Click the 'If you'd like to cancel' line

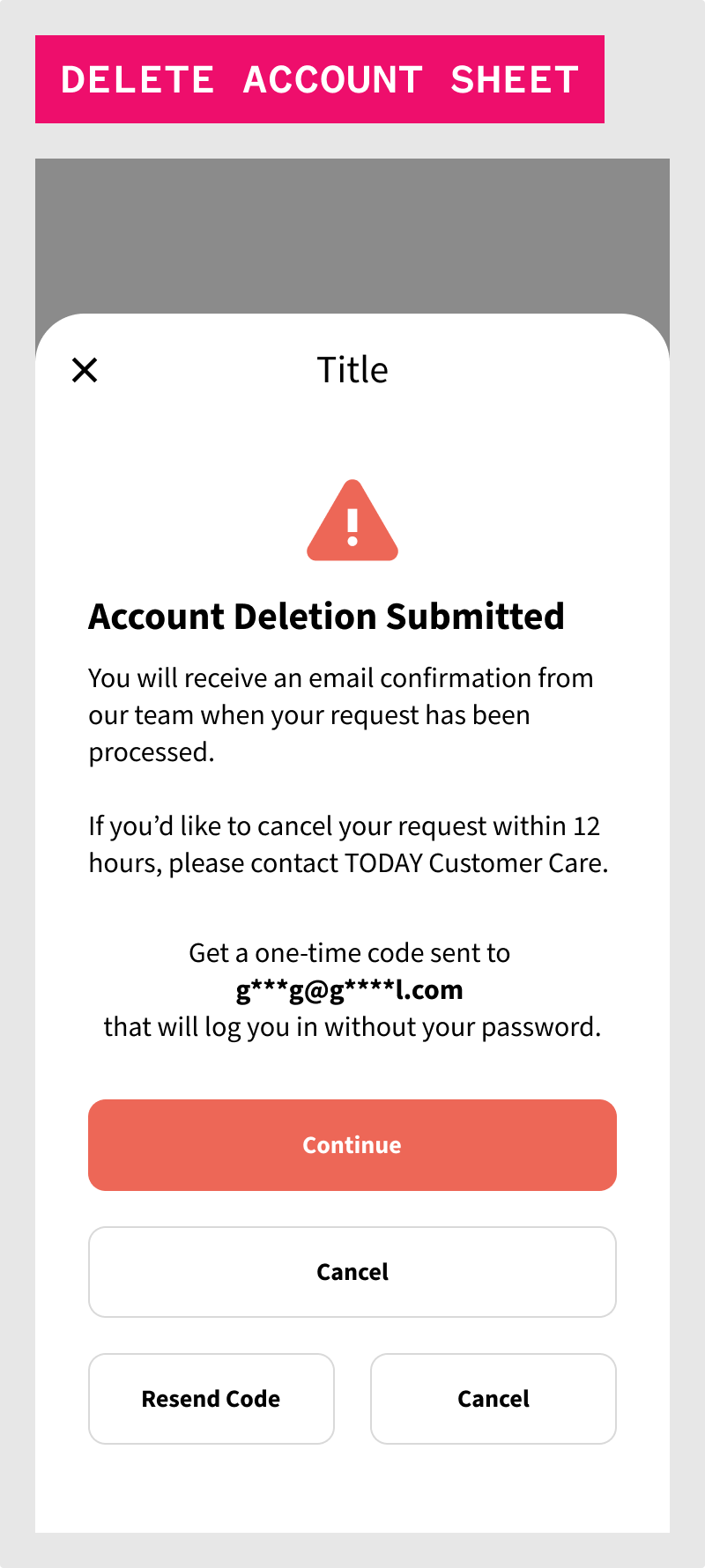click(344, 826)
